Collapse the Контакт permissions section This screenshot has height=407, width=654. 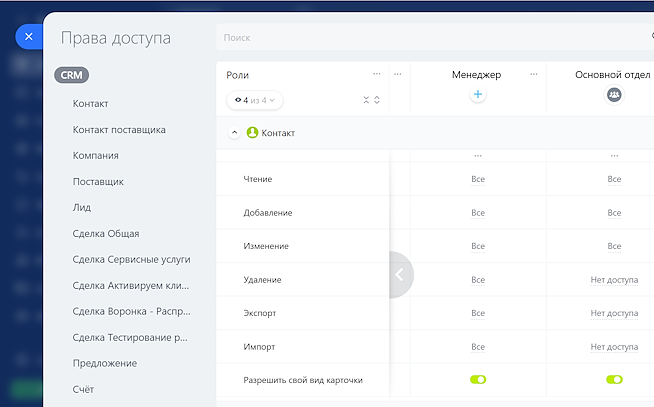234,133
